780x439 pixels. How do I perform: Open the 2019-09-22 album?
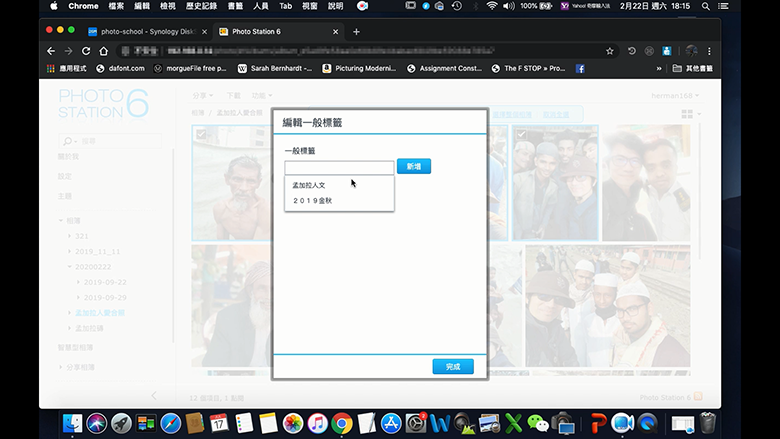click(x=105, y=282)
